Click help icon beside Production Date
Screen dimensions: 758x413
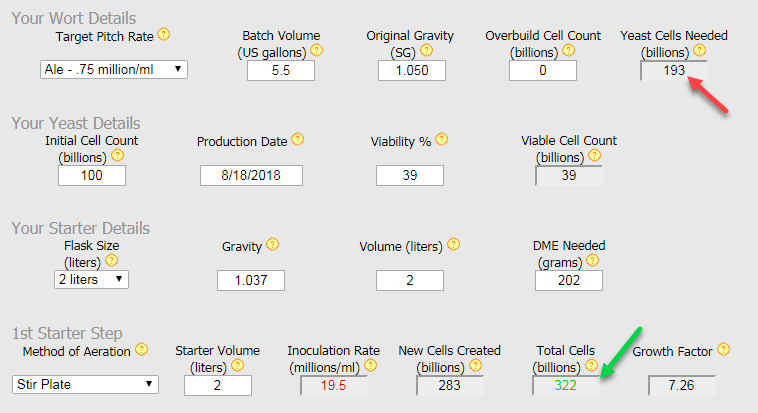pyautogui.click(x=298, y=141)
